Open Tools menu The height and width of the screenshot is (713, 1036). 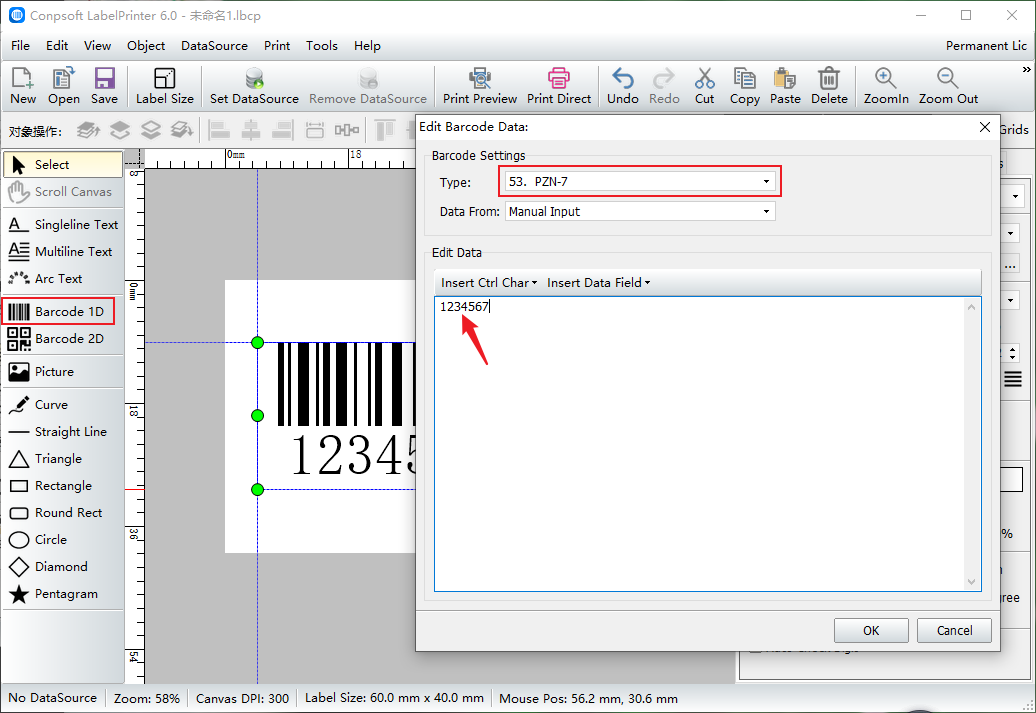point(322,46)
